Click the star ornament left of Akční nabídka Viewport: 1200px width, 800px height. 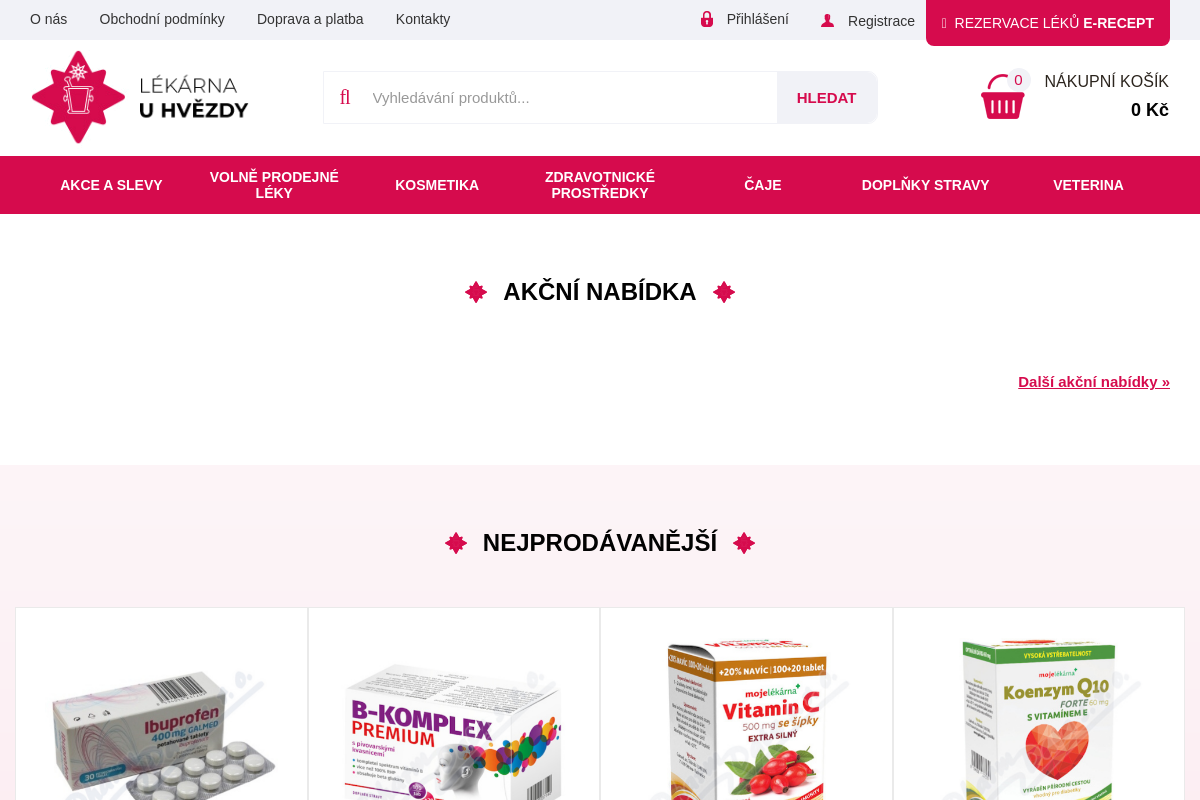coord(476,292)
